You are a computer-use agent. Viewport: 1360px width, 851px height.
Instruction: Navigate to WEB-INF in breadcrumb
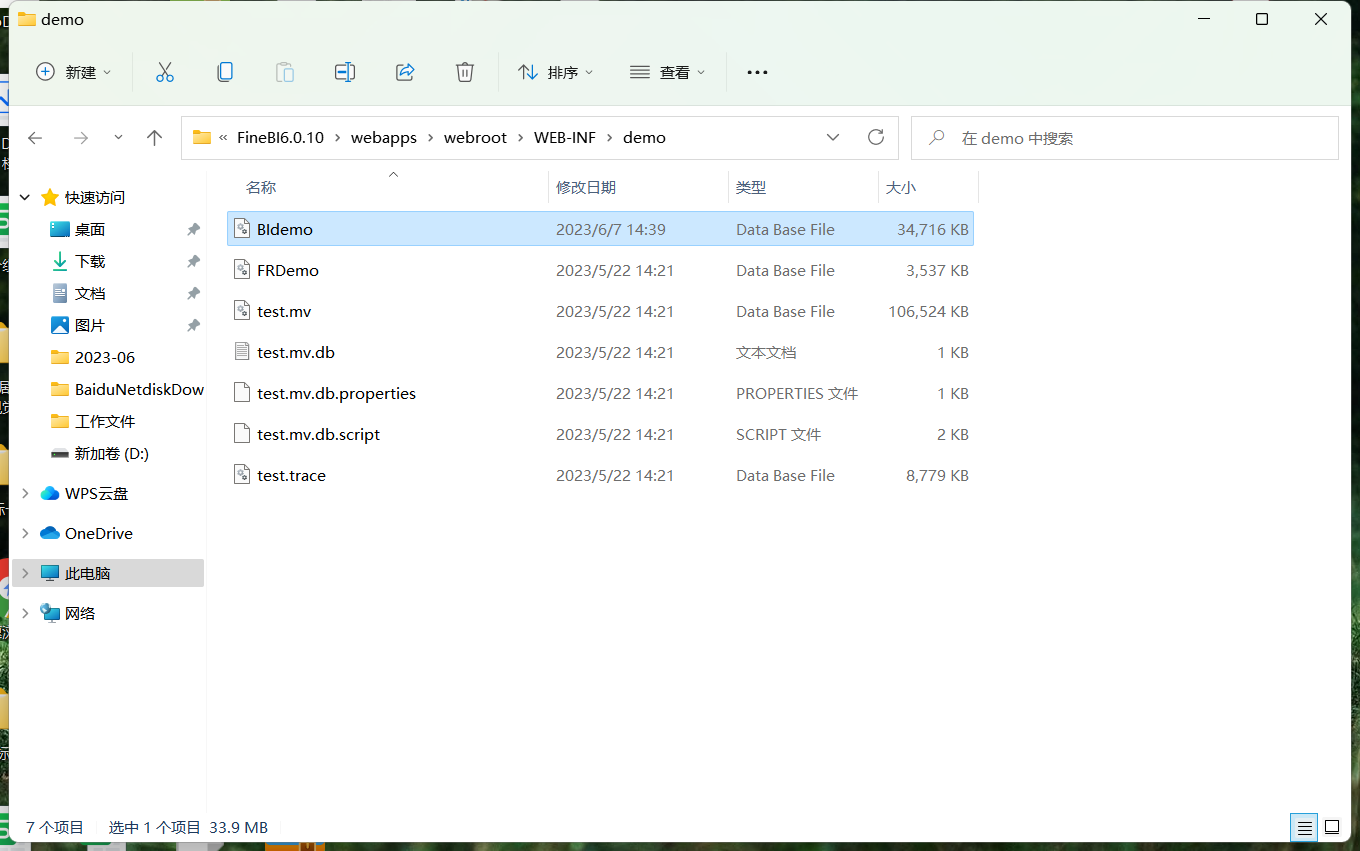tap(565, 138)
